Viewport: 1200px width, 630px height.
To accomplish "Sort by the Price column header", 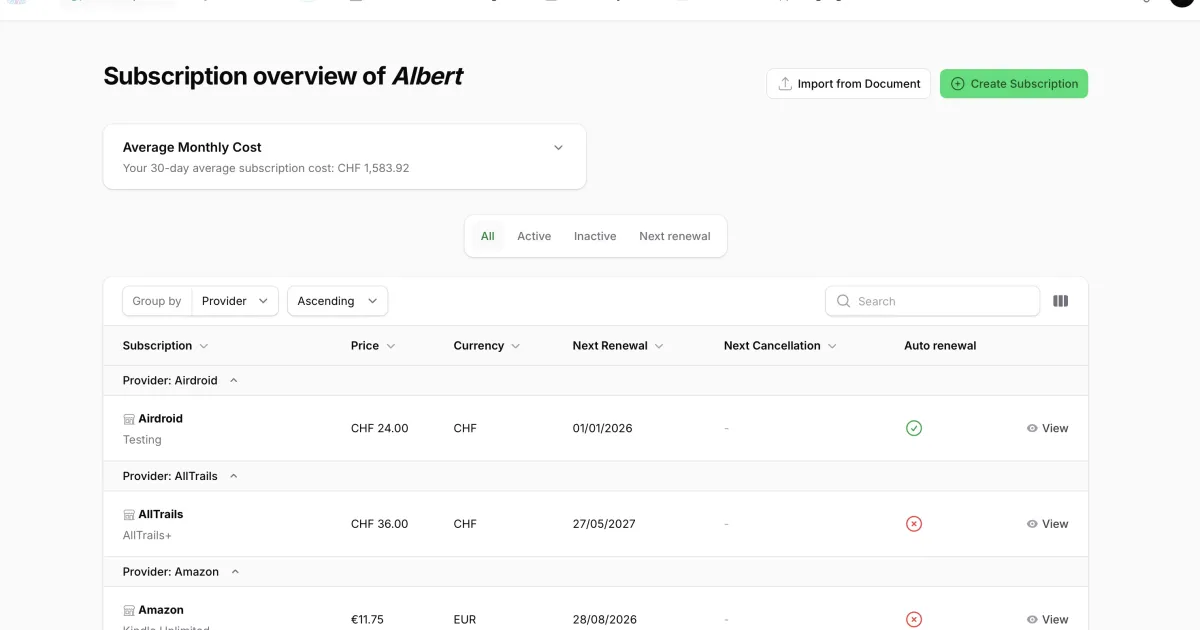I will [373, 346].
